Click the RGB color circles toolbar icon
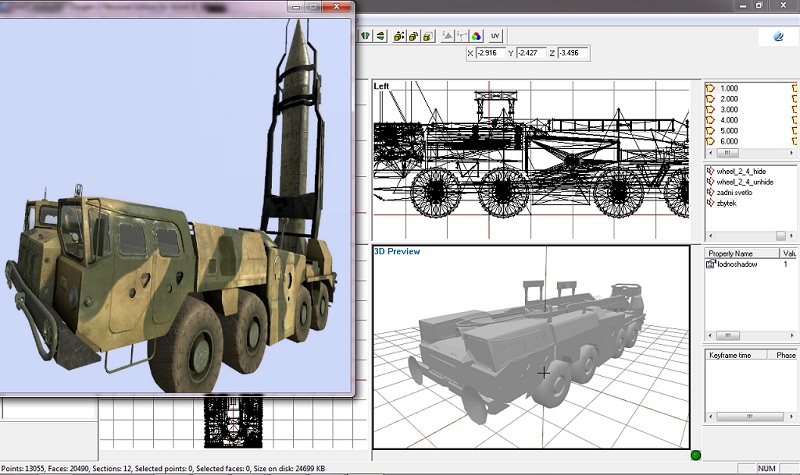The width and height of the screenshot is (800, 475). coord(476,36)
